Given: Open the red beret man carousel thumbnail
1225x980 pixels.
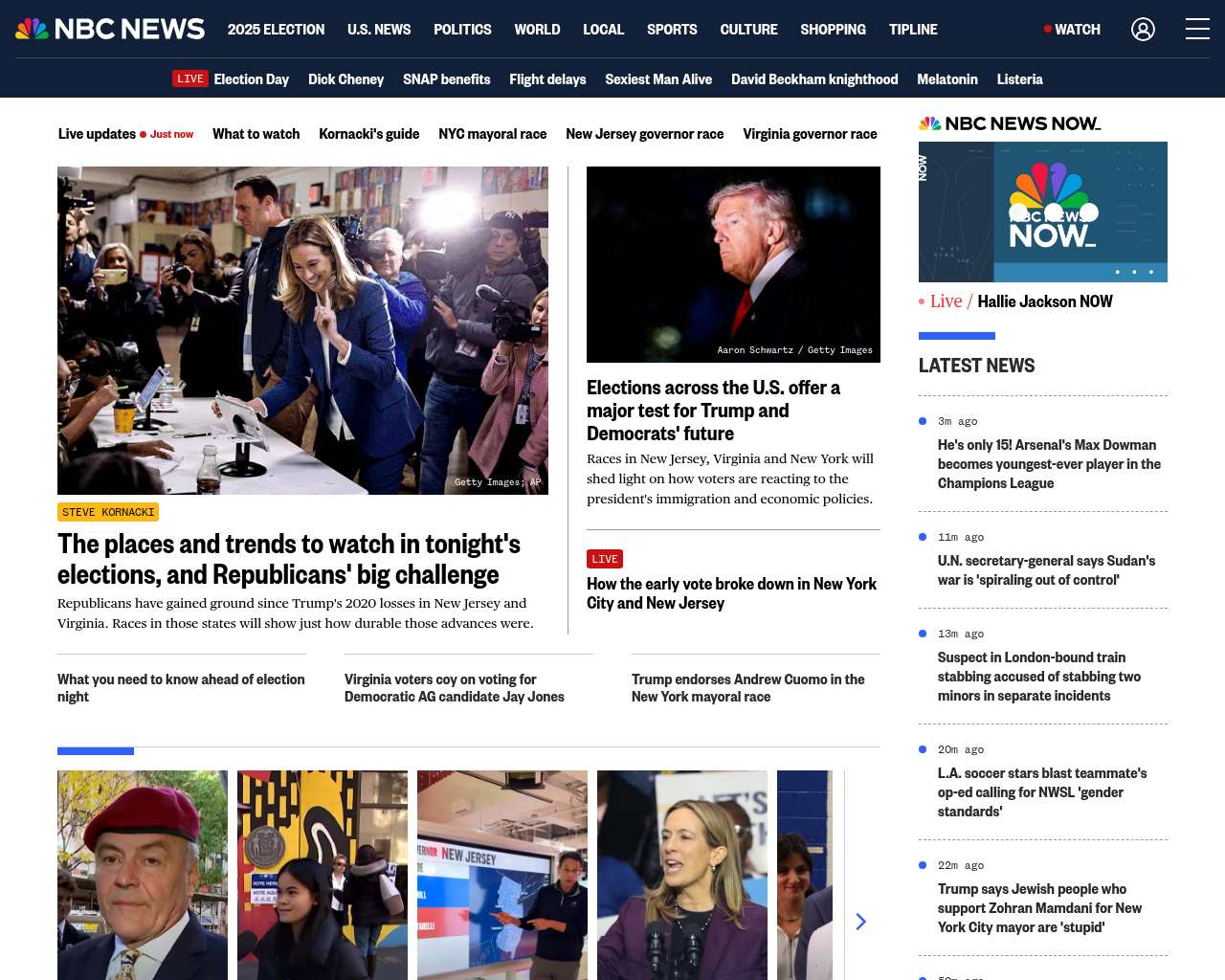Looking at the screenshot, I should pyautogui.click(x=143, y=875).
